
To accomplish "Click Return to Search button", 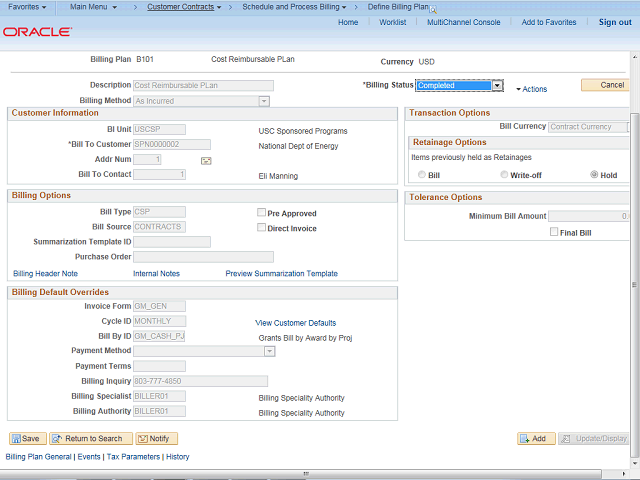I will (88, 438).
